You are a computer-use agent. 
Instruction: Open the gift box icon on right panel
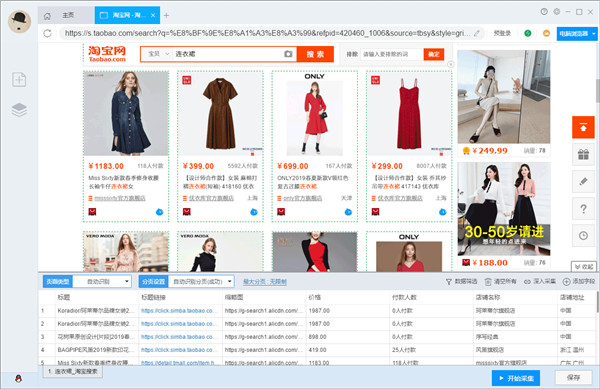coord(583,155)
